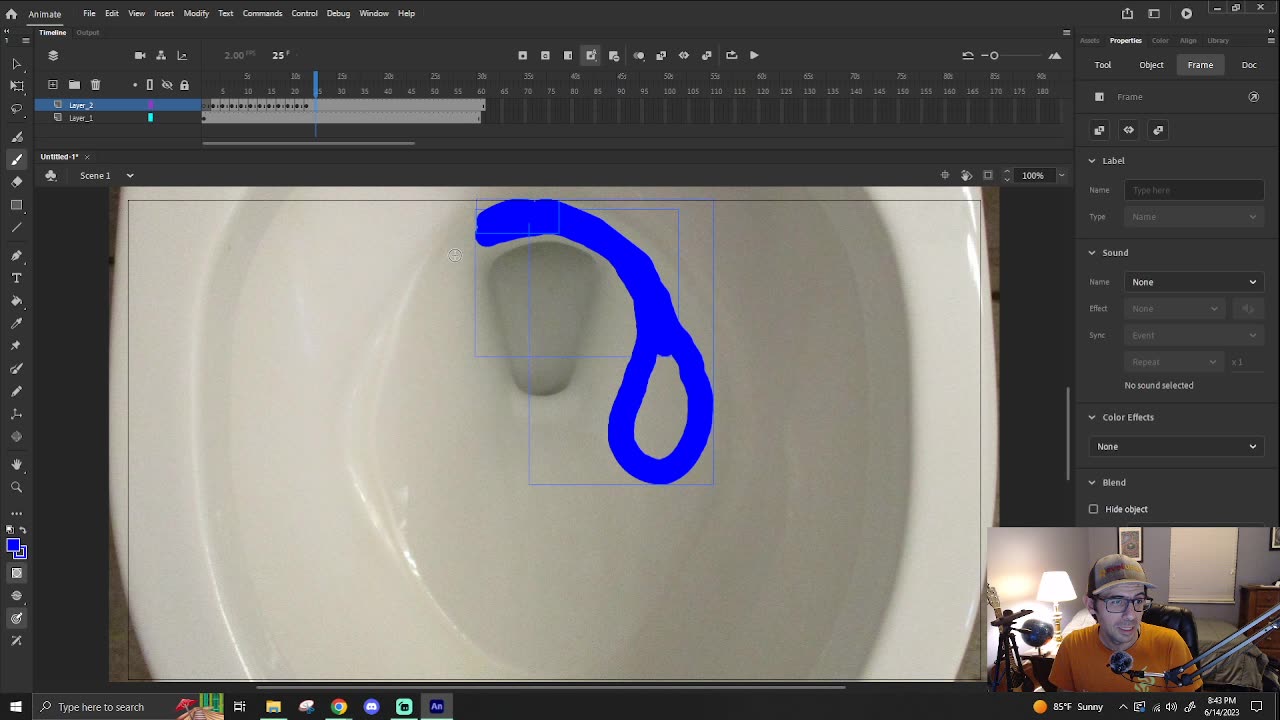Click the Quick Share upload icon
Viewport: 1280px width, 720px height.
[1127, 13]
